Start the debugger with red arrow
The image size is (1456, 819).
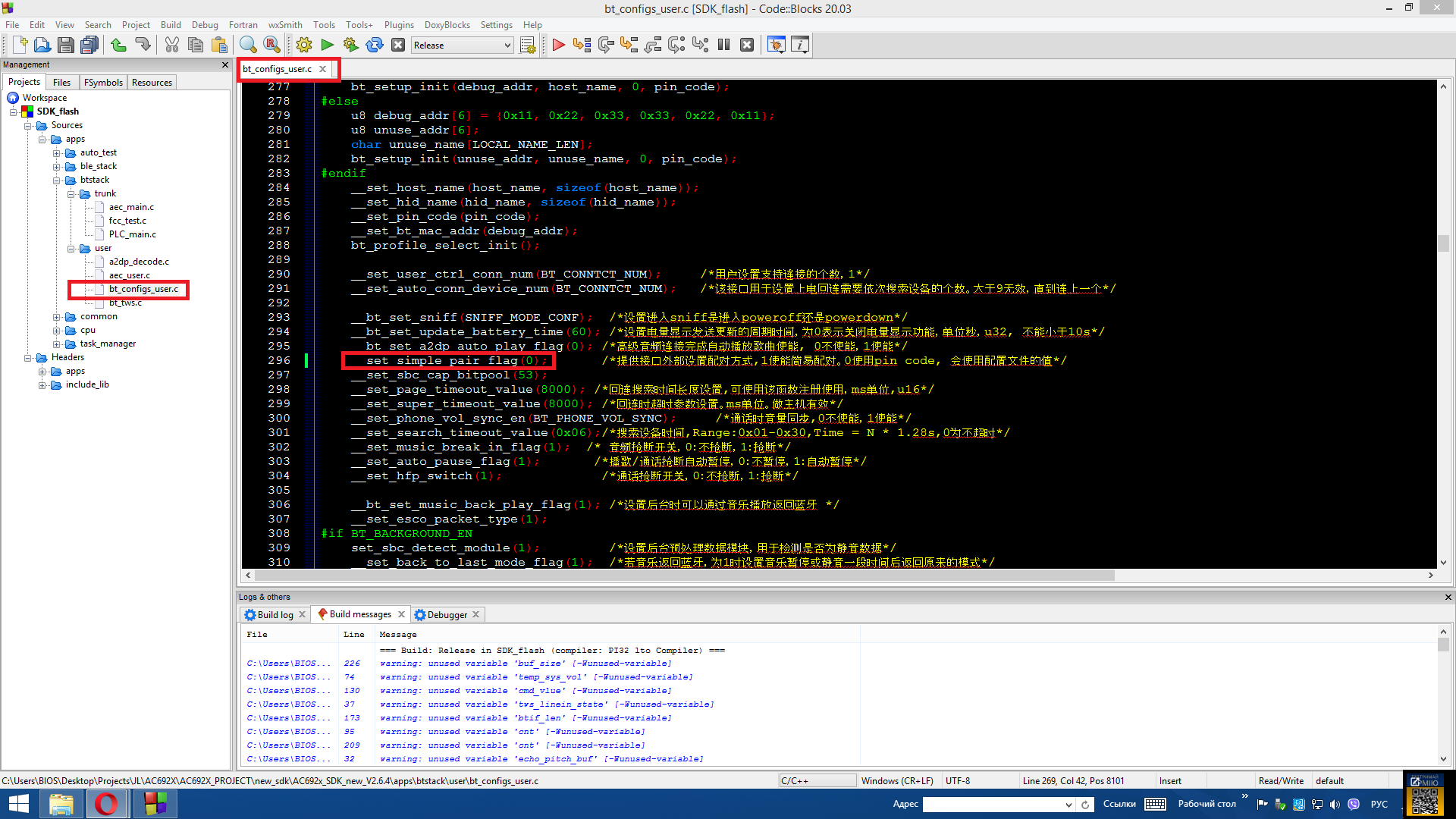pyautogui.click(x=559, y=45)
